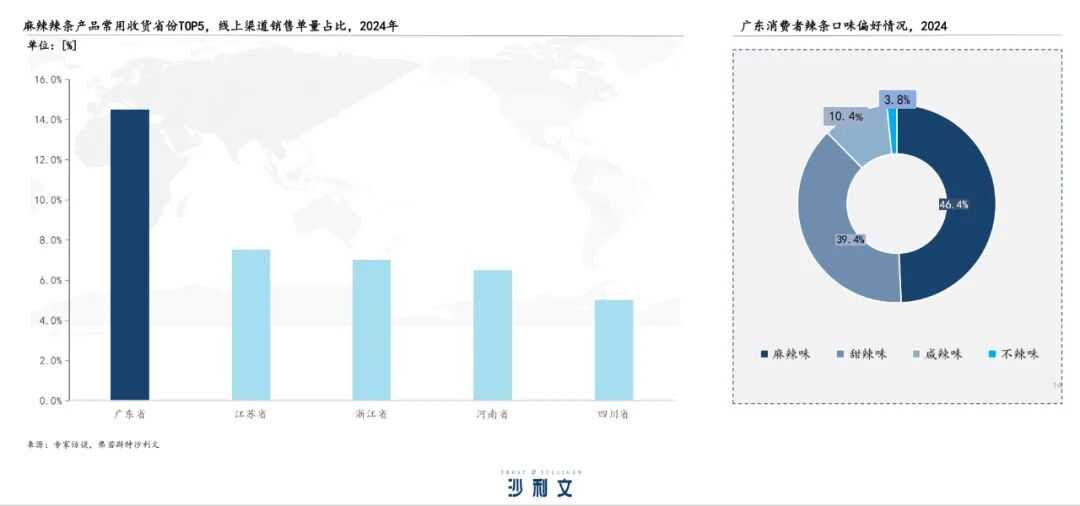
Task: Click the 四川省 axis label
Action: point(614,415)
